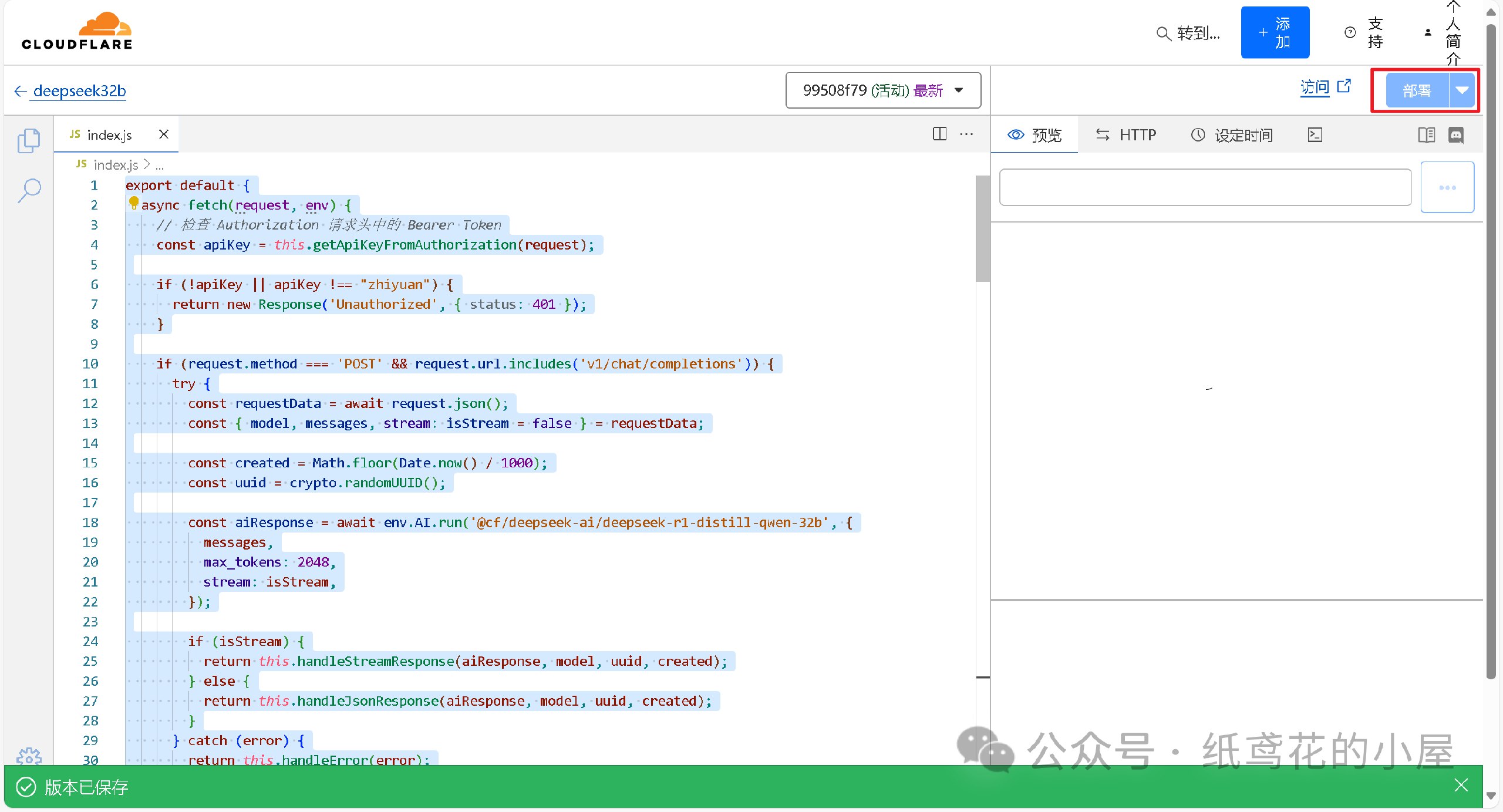Click the breadcrumb ellipsis after index.js
The height and width of the screenshot is (812, 1503).
(x=160, y=166)
